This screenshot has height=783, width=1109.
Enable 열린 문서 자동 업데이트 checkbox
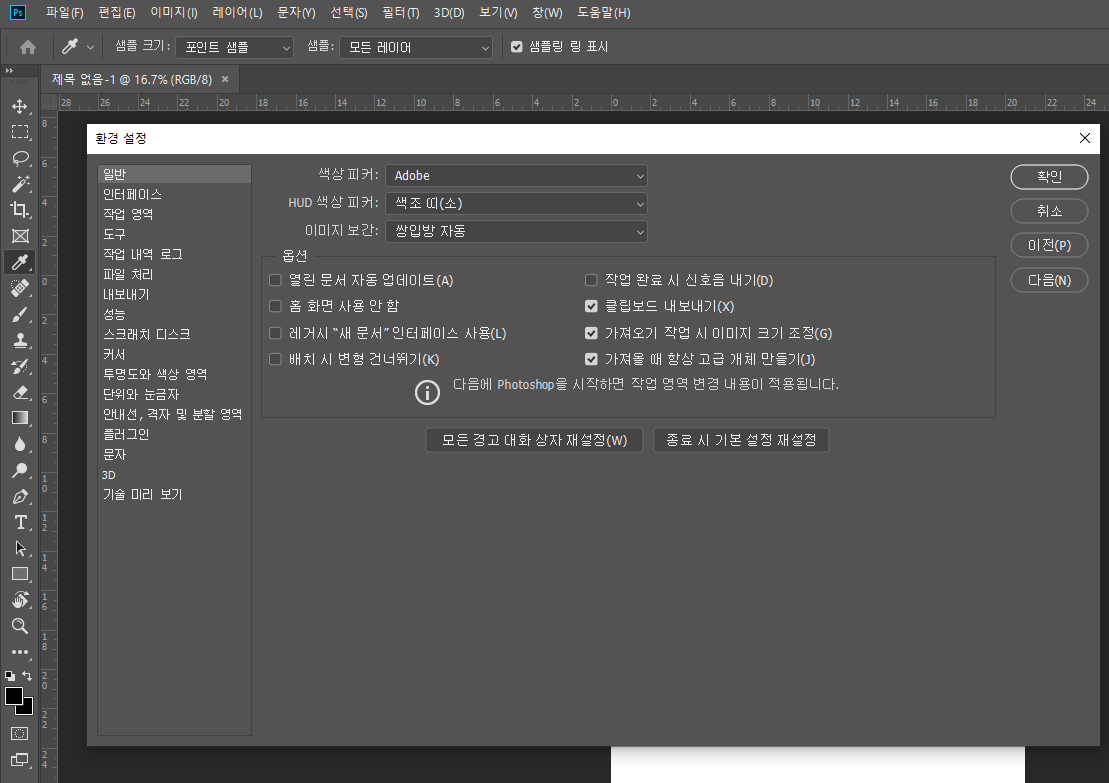click(x=275, y=280)
